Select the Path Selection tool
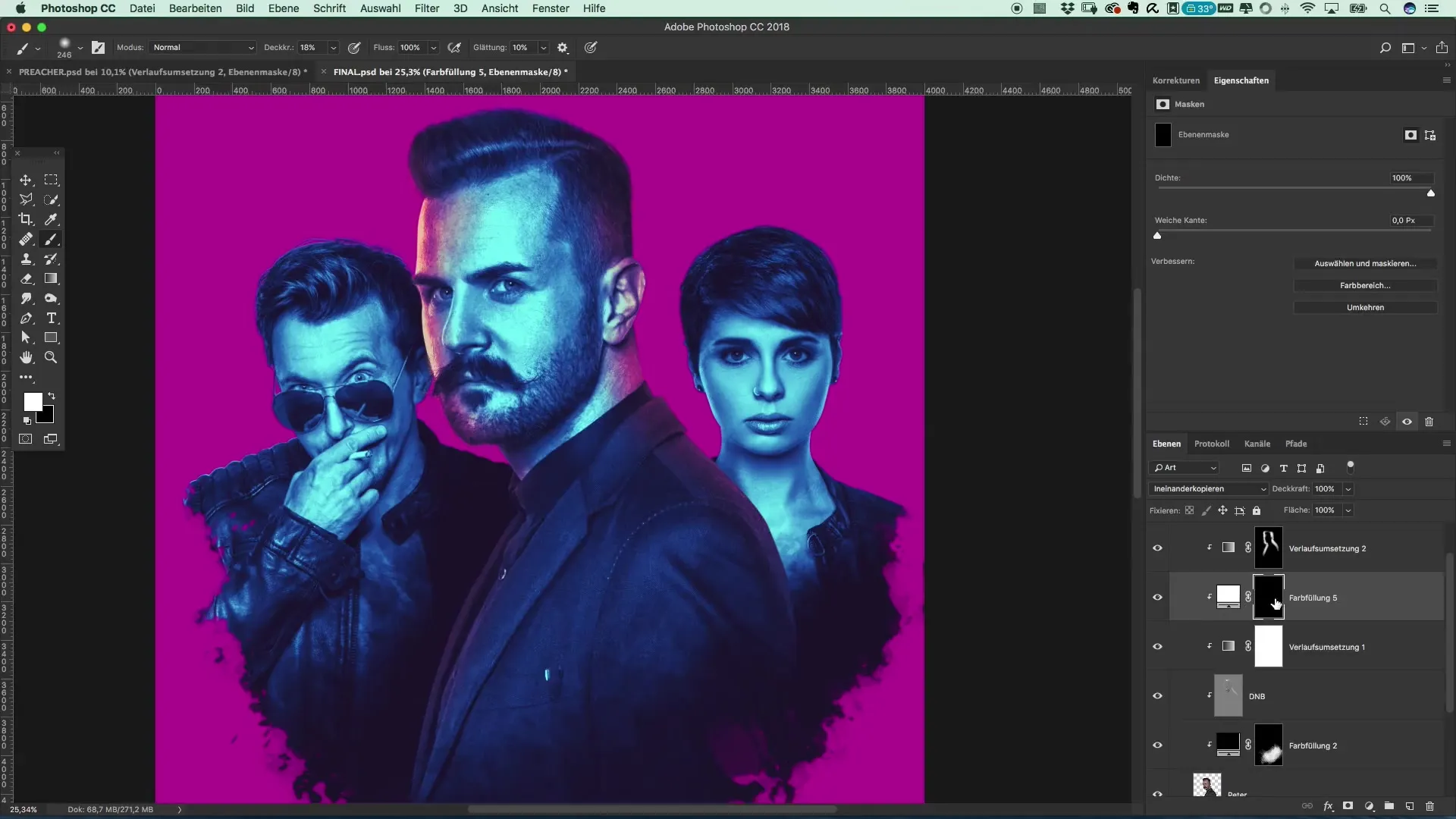The width and height of the screenshot is (1456, 819). (x=26, y=337)
